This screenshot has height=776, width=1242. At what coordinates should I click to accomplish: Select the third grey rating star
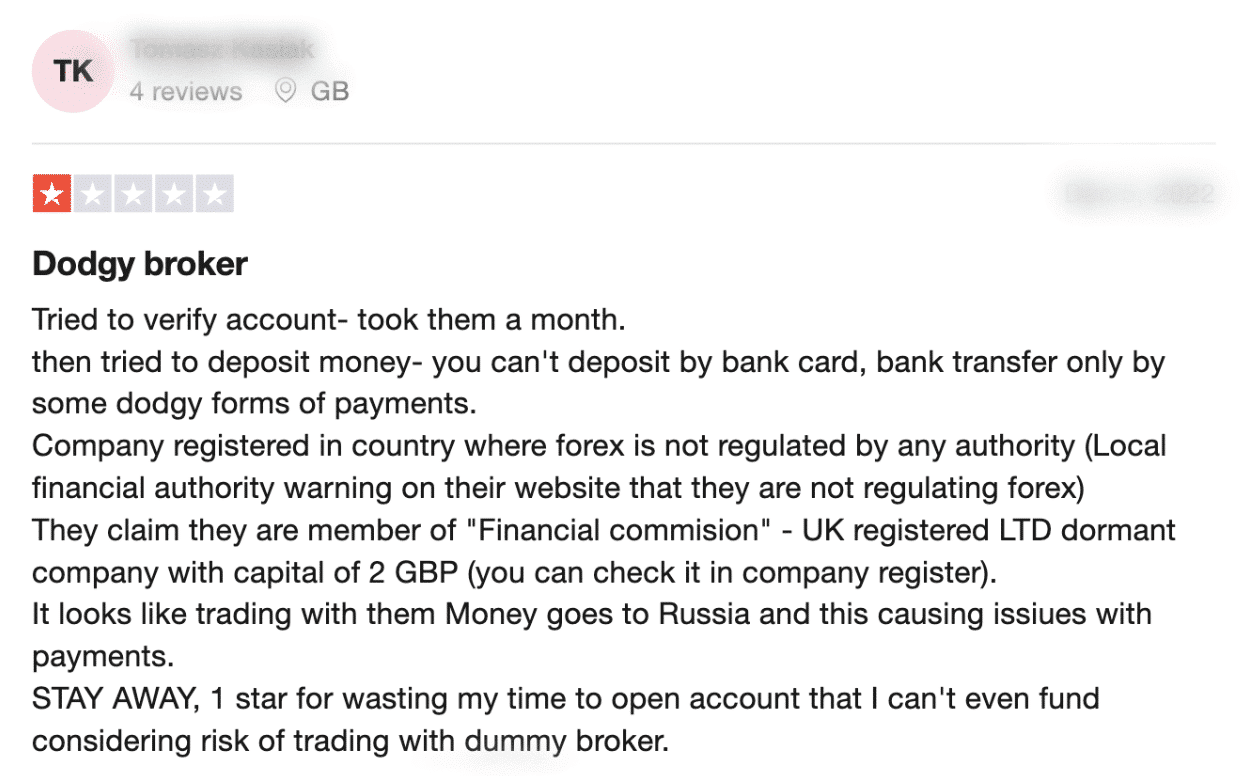(133, 194)
